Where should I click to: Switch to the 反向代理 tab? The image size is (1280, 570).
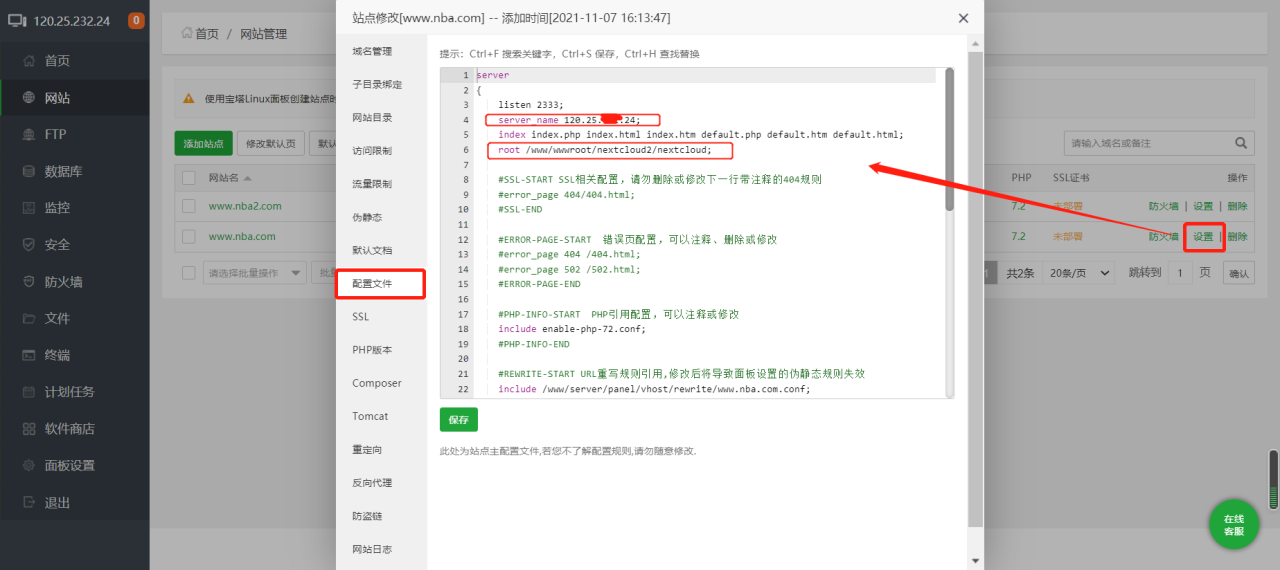coord(372,483)
